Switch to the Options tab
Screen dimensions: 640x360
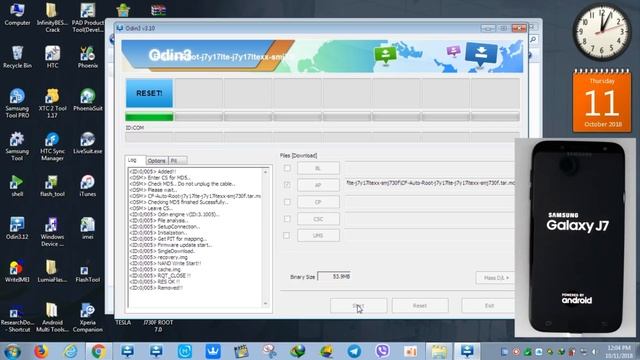(157, 160)
